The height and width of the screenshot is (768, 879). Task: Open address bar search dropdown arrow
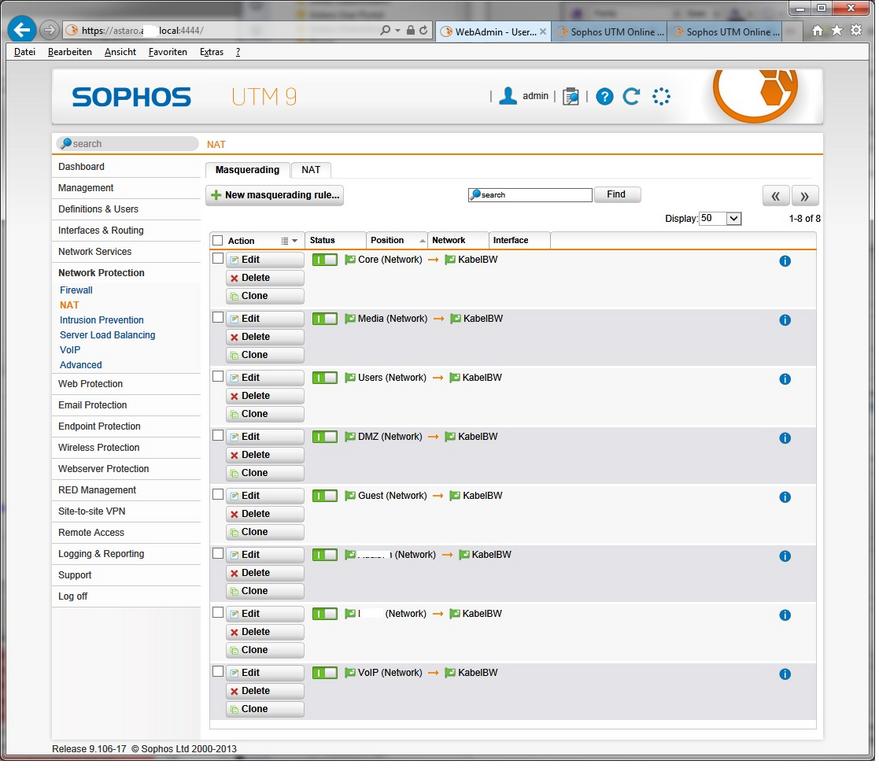click(398, 30)
